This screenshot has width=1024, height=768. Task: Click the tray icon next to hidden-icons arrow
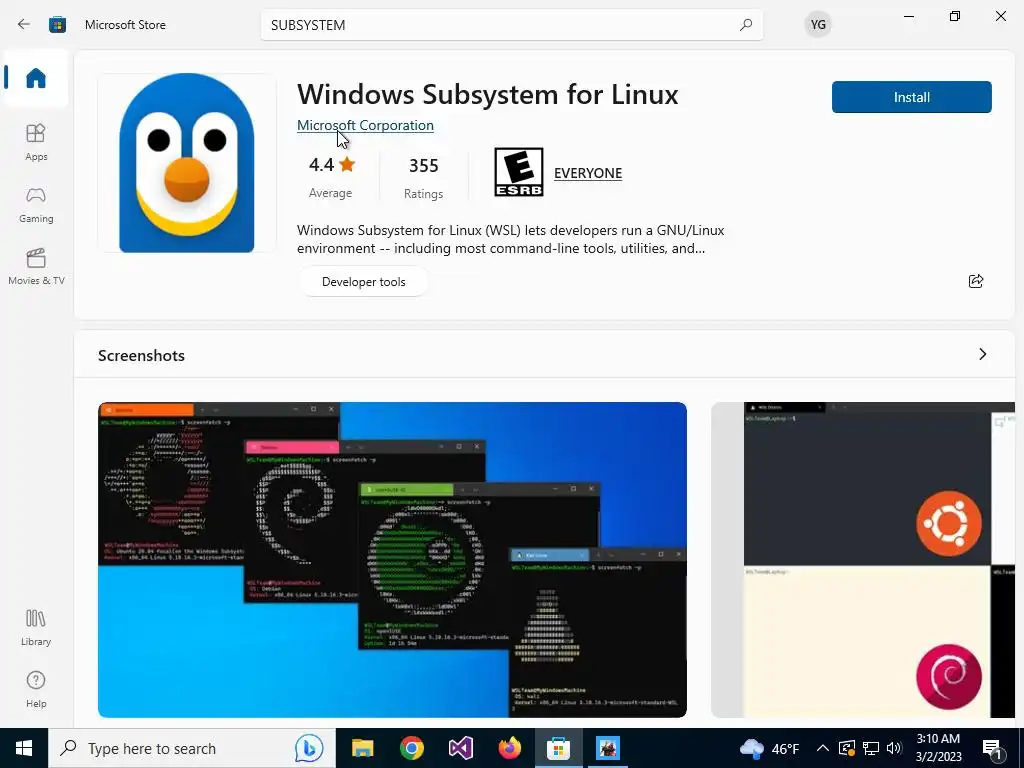tap(846, 748)
